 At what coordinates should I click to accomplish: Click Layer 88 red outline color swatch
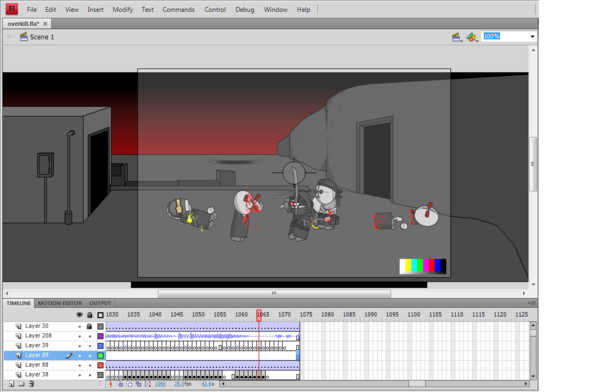100,365
